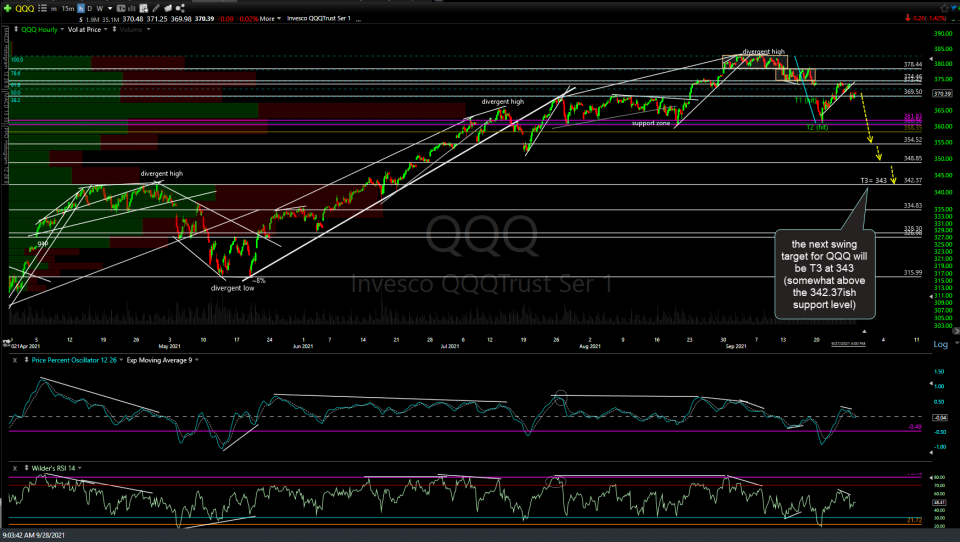Click the white triangle marker above the date axis
This screenshot has width=960, height=542.
click(x=864, y=331)
